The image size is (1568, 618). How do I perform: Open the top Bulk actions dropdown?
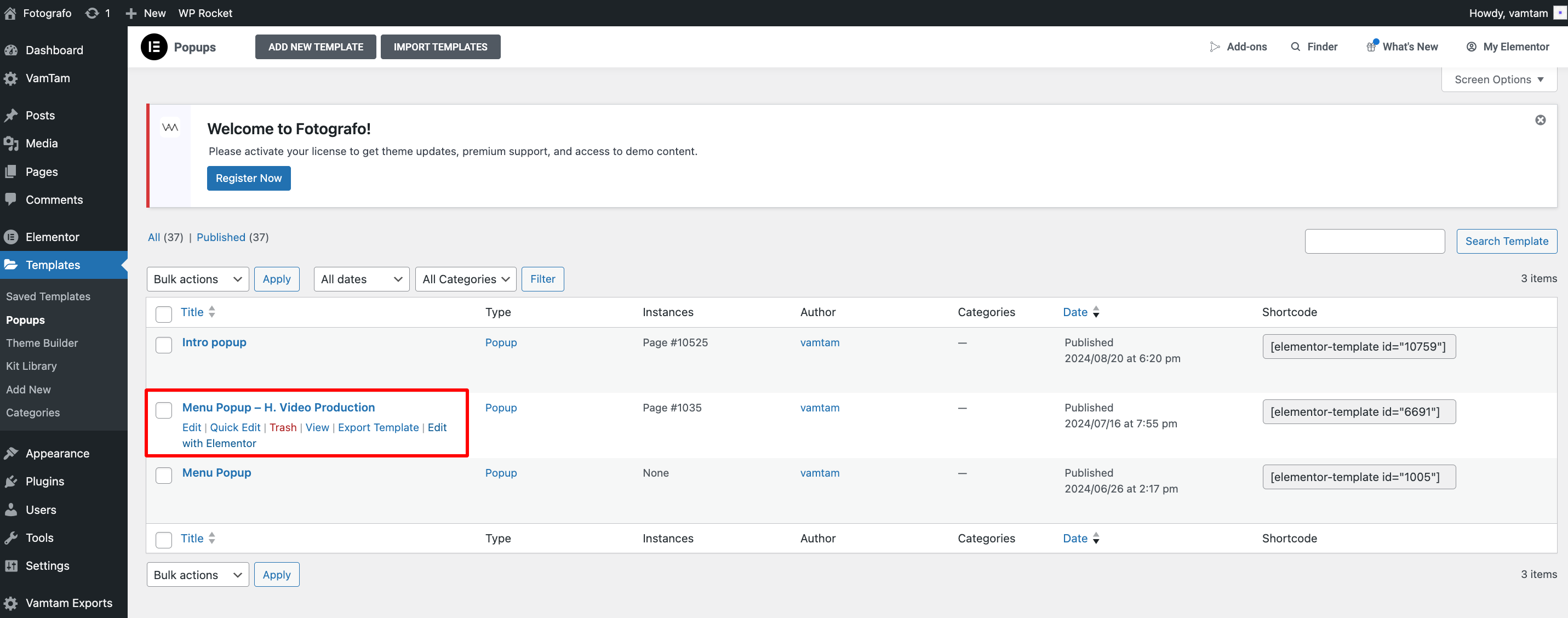click(197, 279)
